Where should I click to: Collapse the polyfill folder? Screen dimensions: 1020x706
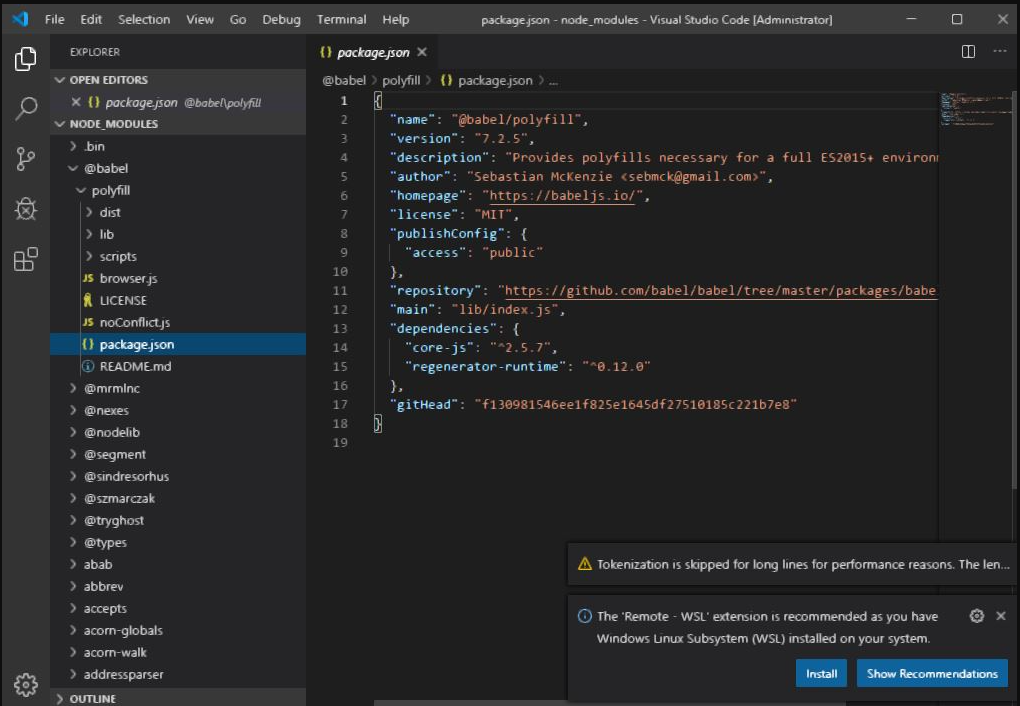pos(81,190)
